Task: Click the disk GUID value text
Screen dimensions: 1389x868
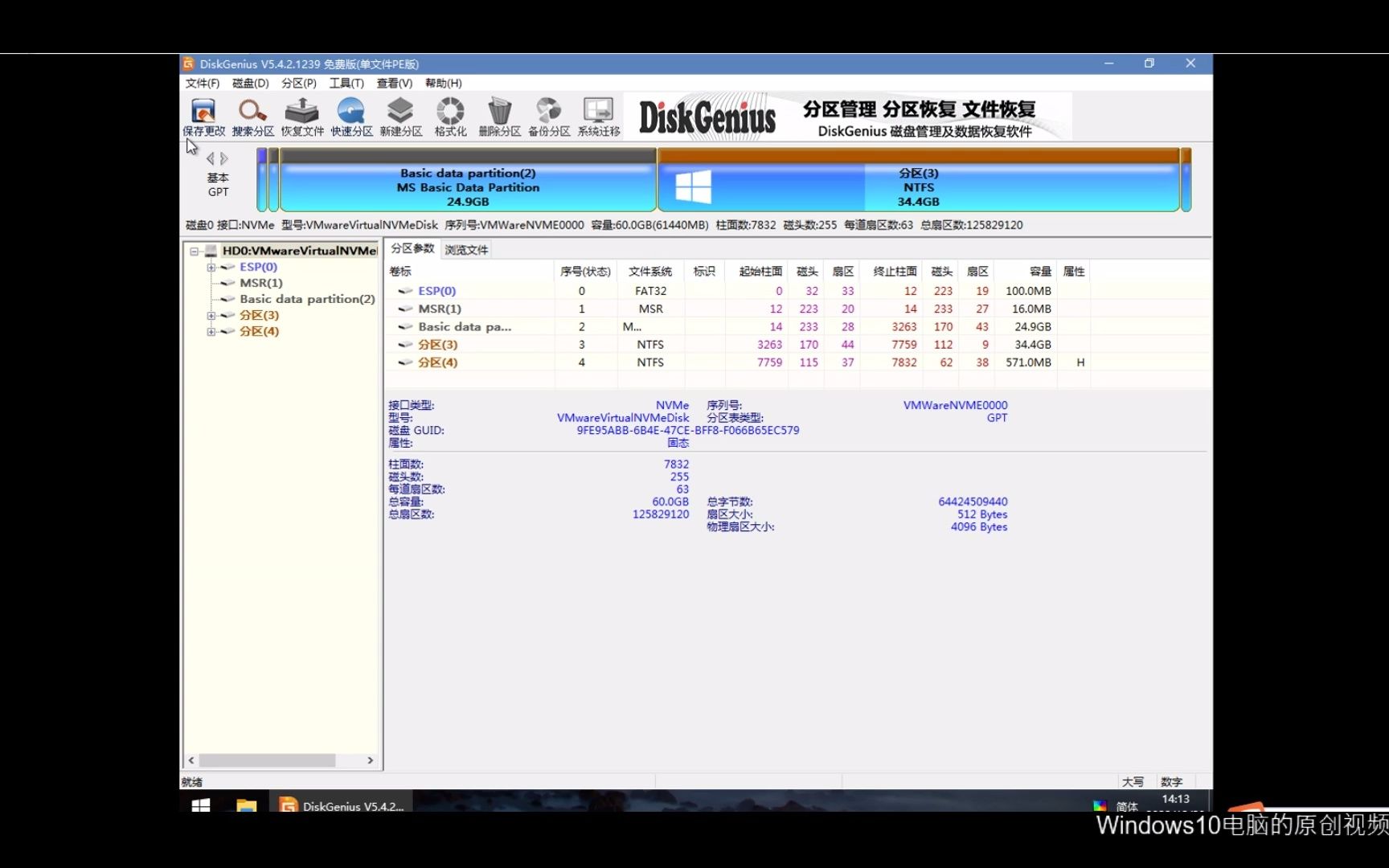Action: point(688,431)
